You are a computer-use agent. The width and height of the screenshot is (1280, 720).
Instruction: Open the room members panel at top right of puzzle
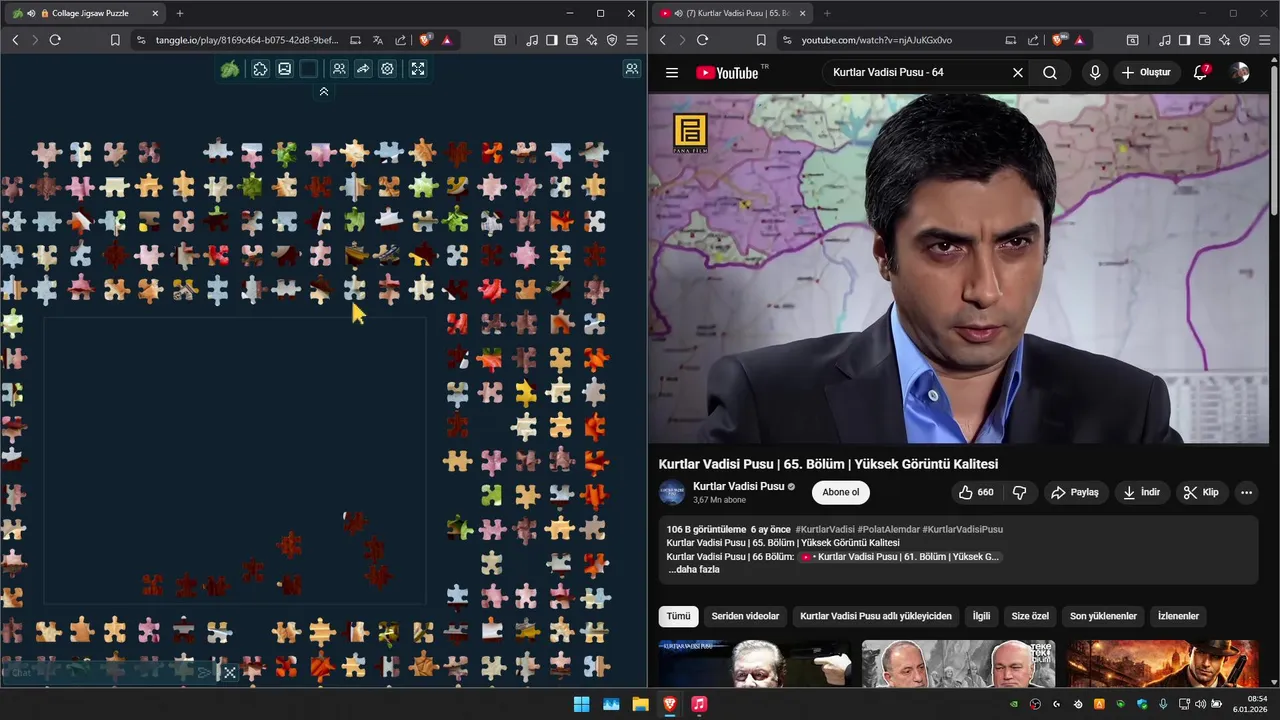pos(632,69)
